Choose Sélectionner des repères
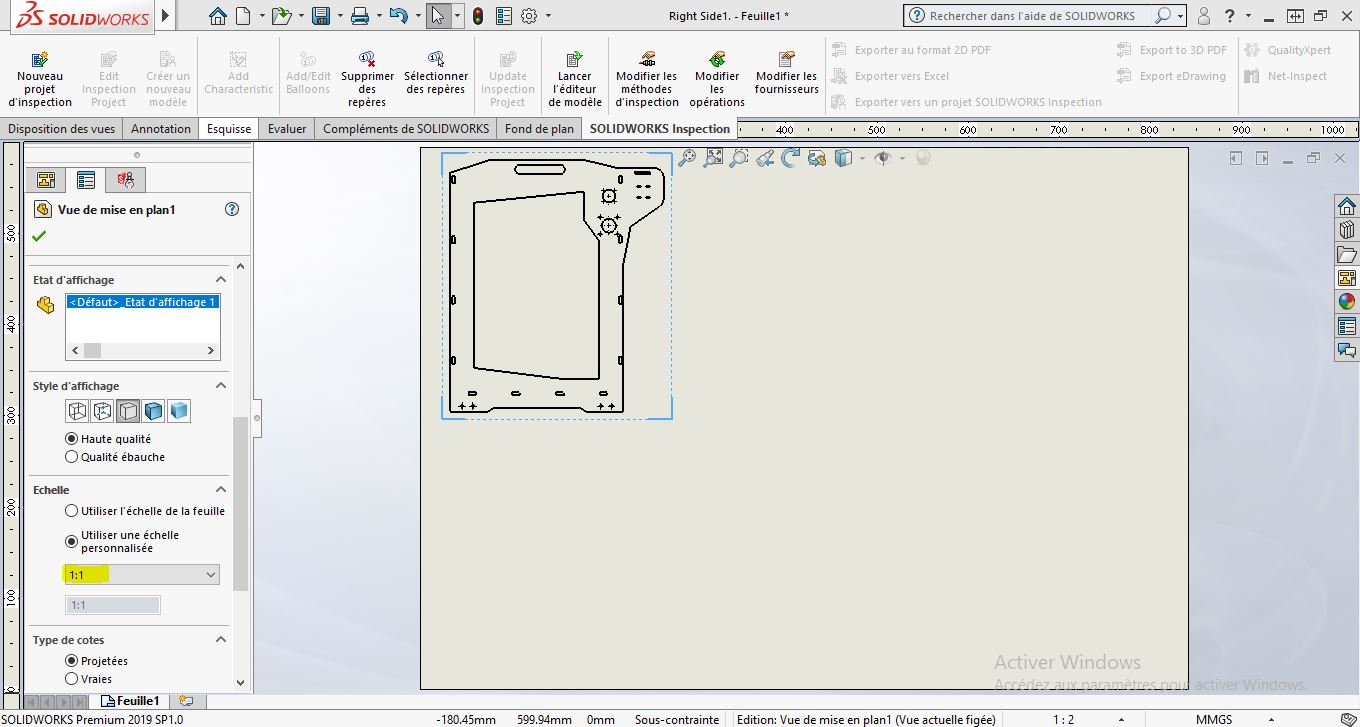 (436, 73)
